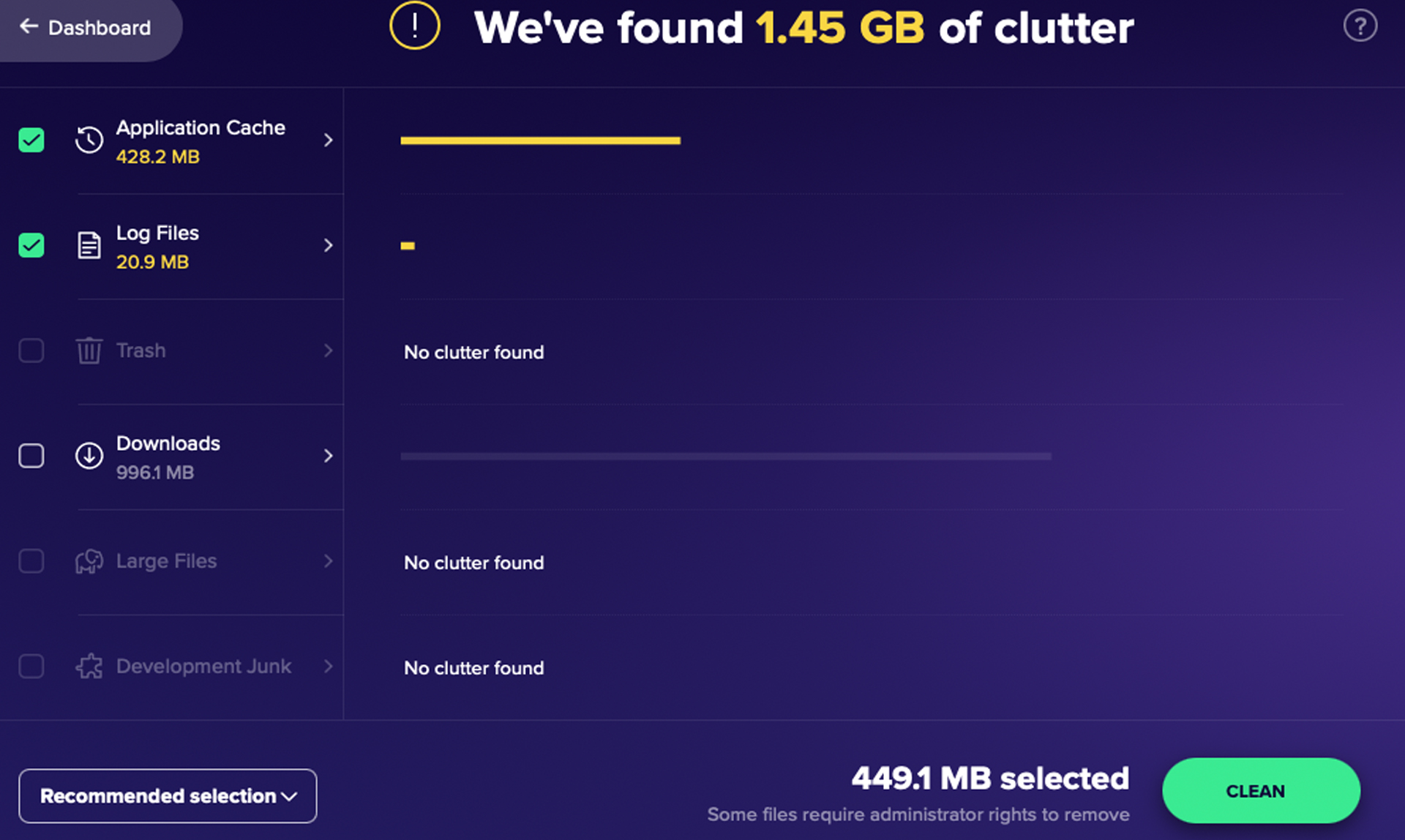Click the Trash bin icon
The height and width of the screenshot is (840, 1405).
tap(89, 349)
